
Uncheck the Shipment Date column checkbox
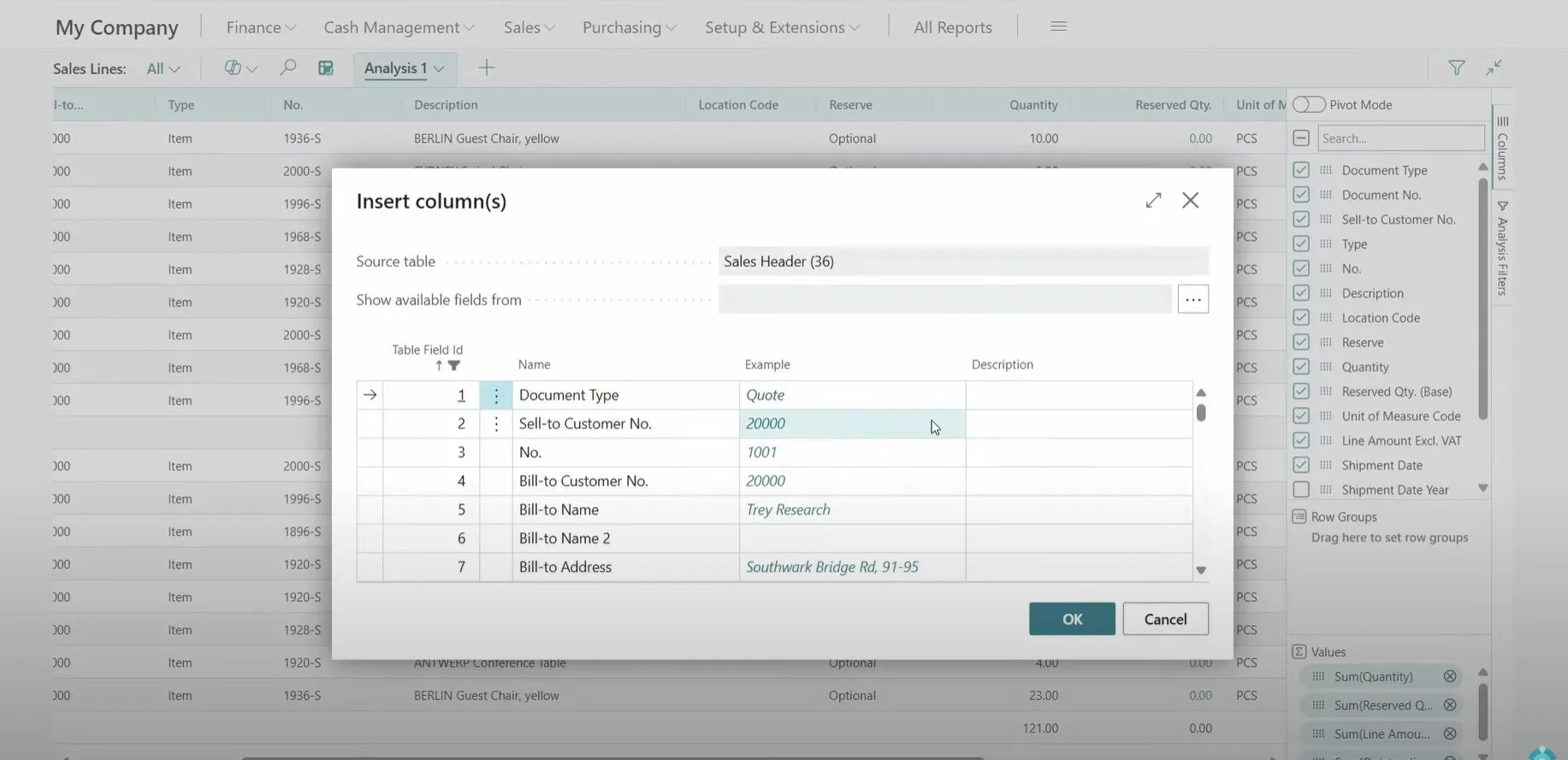click(1301, 465)
